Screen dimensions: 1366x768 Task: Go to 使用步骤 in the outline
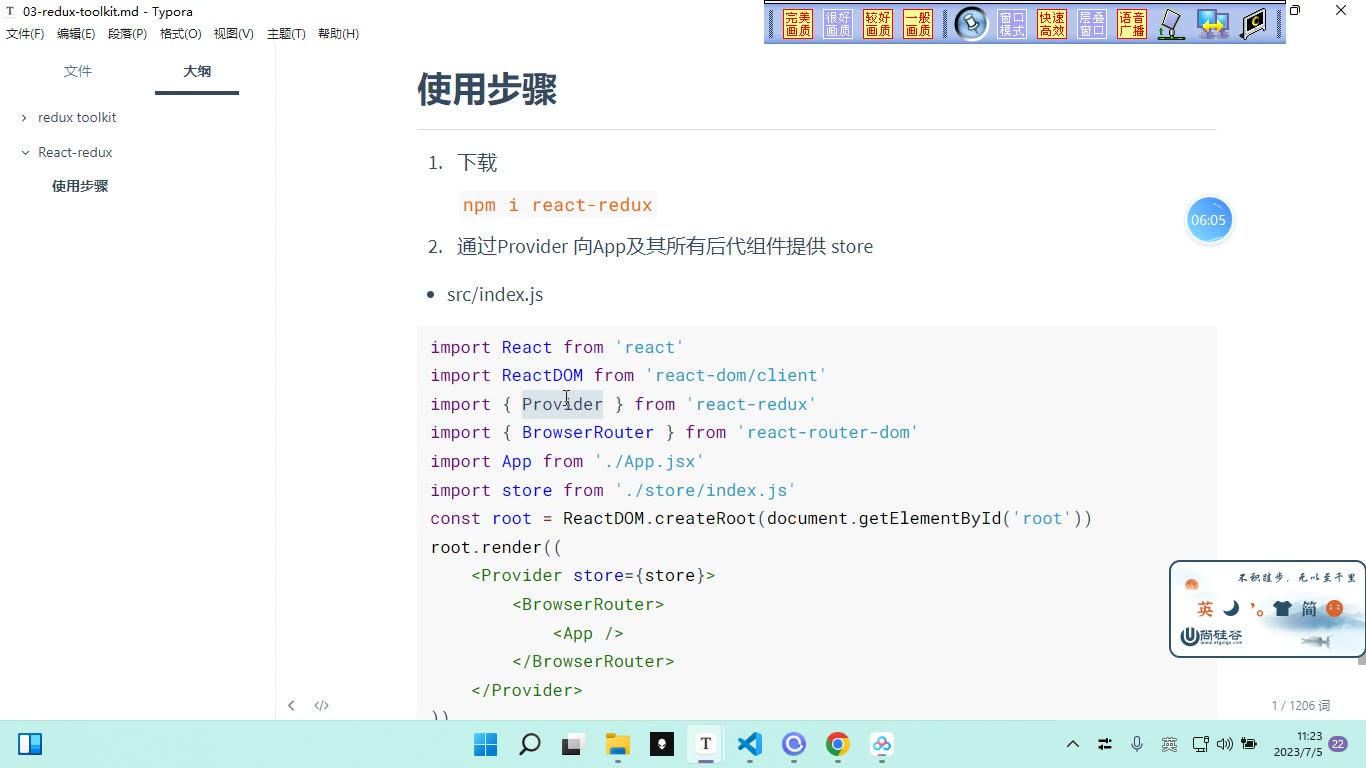[80, 186]
